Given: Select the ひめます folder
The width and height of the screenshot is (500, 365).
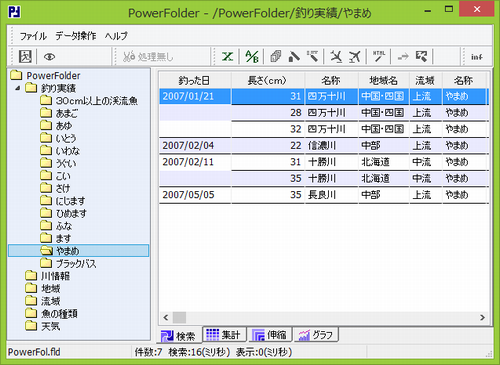Looking at the screenshot, I should (x=63, y=213).
